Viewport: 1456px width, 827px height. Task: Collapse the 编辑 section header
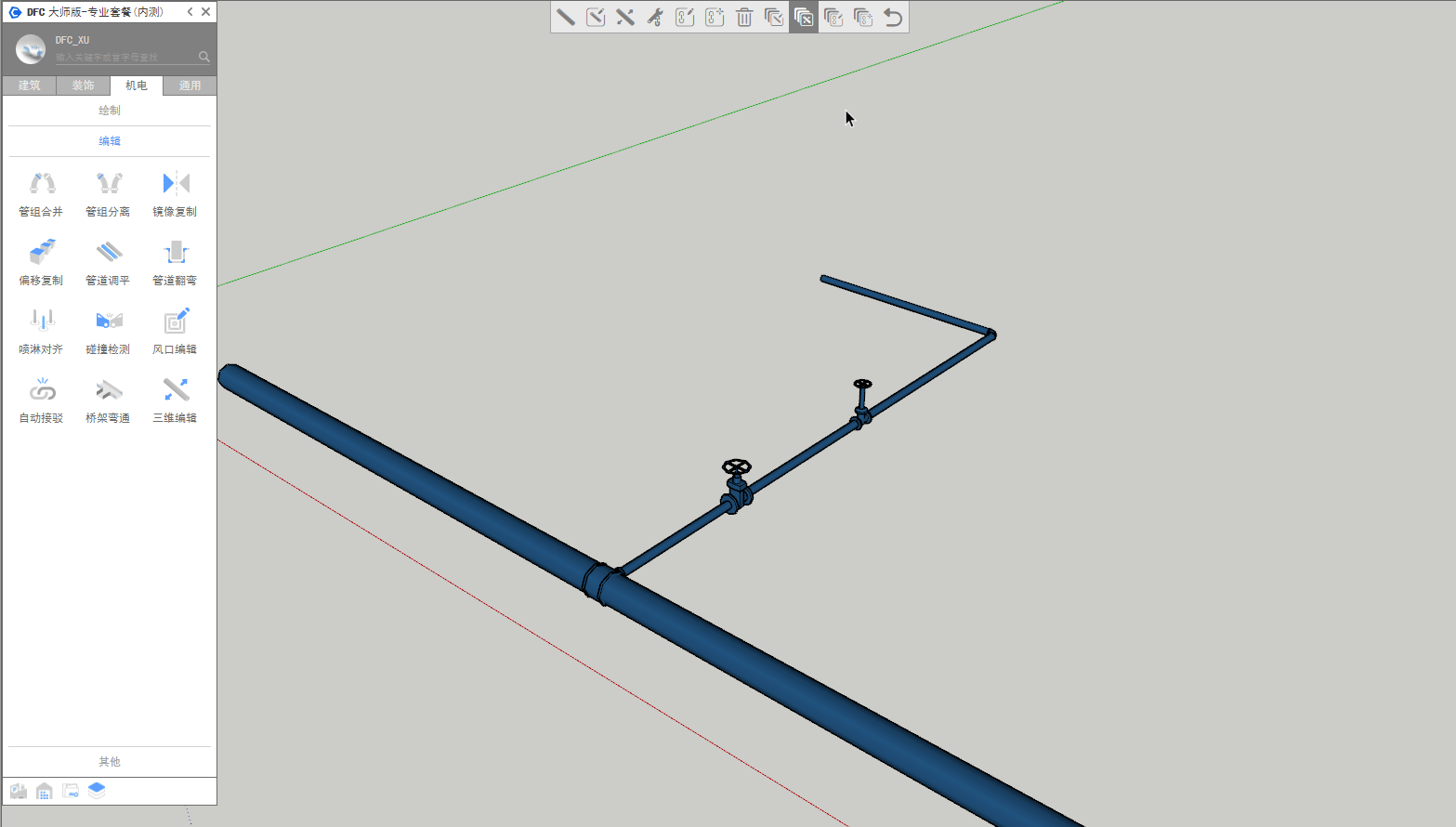110,141
